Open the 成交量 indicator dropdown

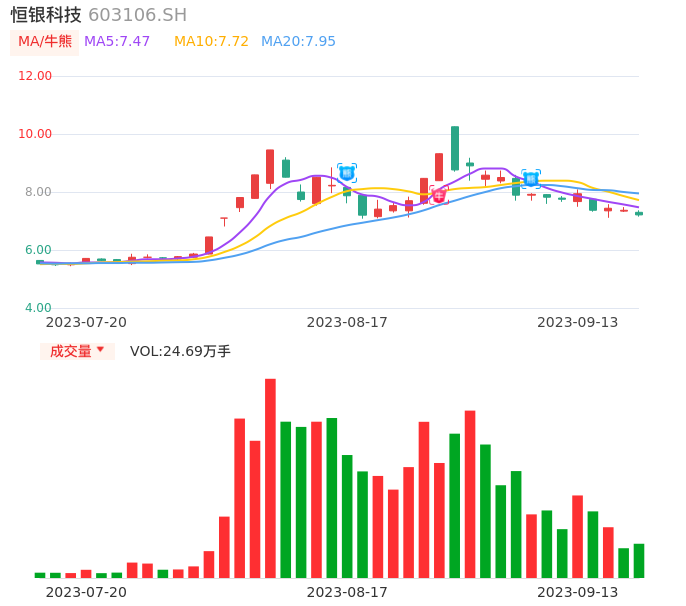click(x=77, y=351)
